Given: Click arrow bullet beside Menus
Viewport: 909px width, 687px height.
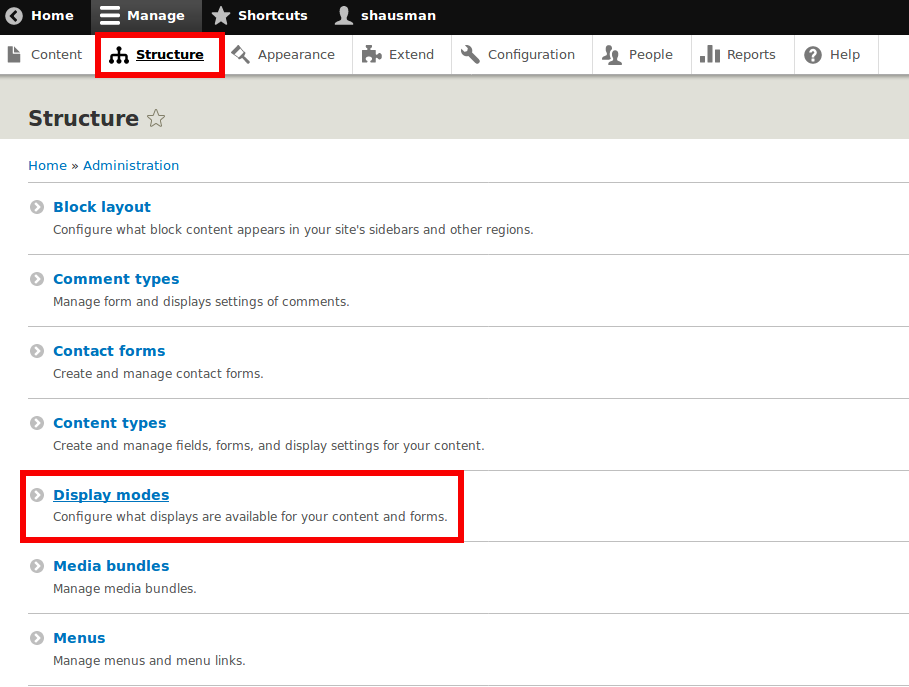Looking at the screenshot, I should click(x=37, y=638).
